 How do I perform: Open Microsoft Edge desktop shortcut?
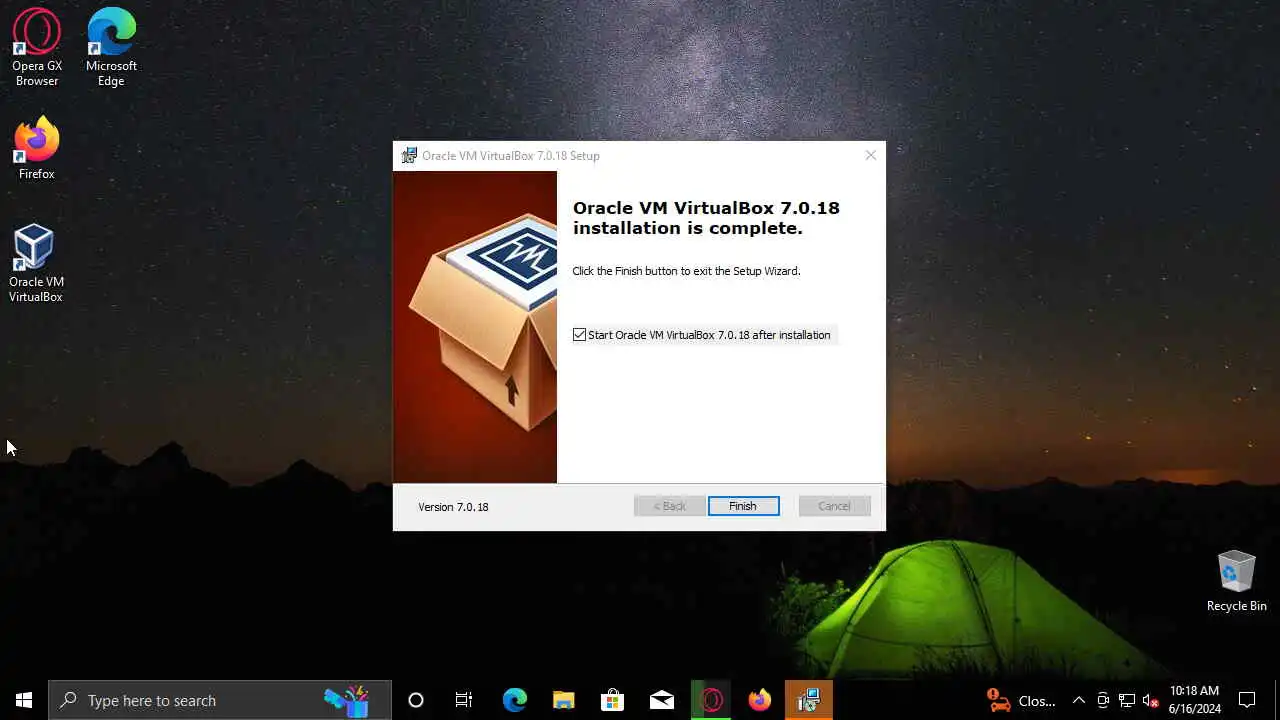[111, 47]
